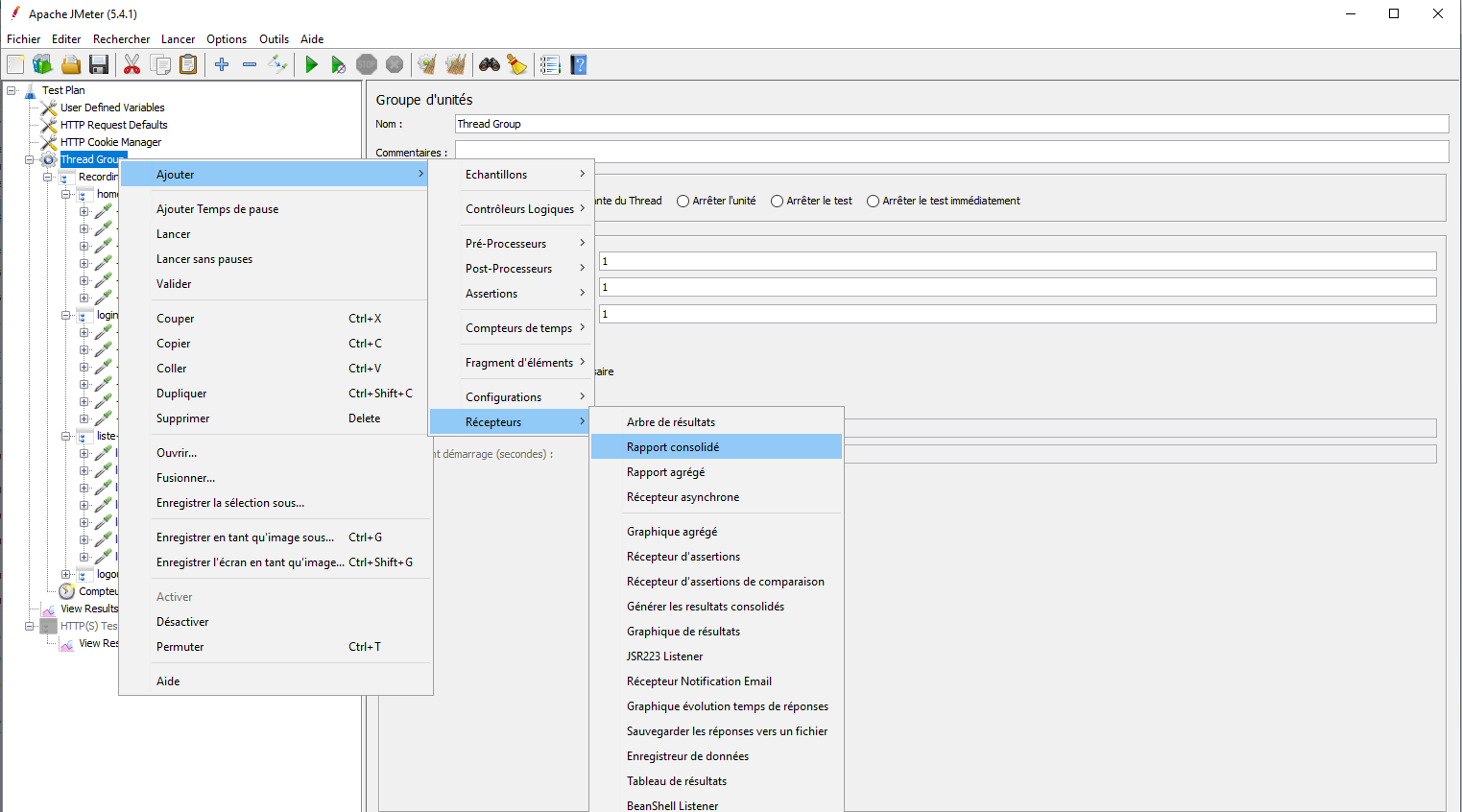
Task: Open Help with question mark icon
Action: pos(578,64)
